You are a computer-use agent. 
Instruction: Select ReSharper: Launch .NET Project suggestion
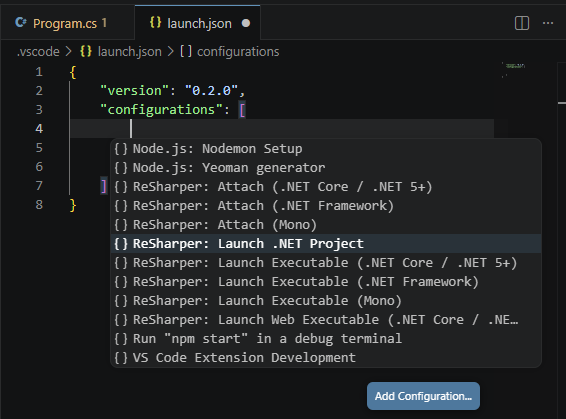point(326,244)
